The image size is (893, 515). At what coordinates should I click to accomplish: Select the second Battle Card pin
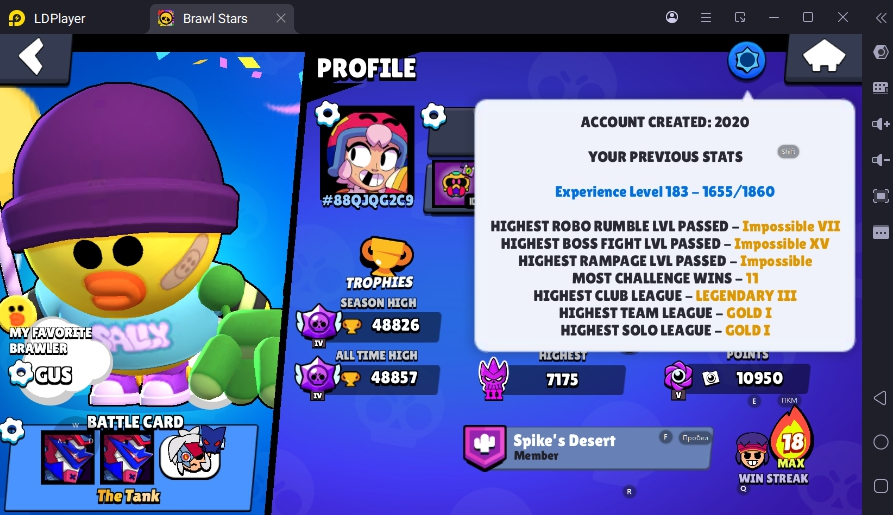[x=126, y=457]
